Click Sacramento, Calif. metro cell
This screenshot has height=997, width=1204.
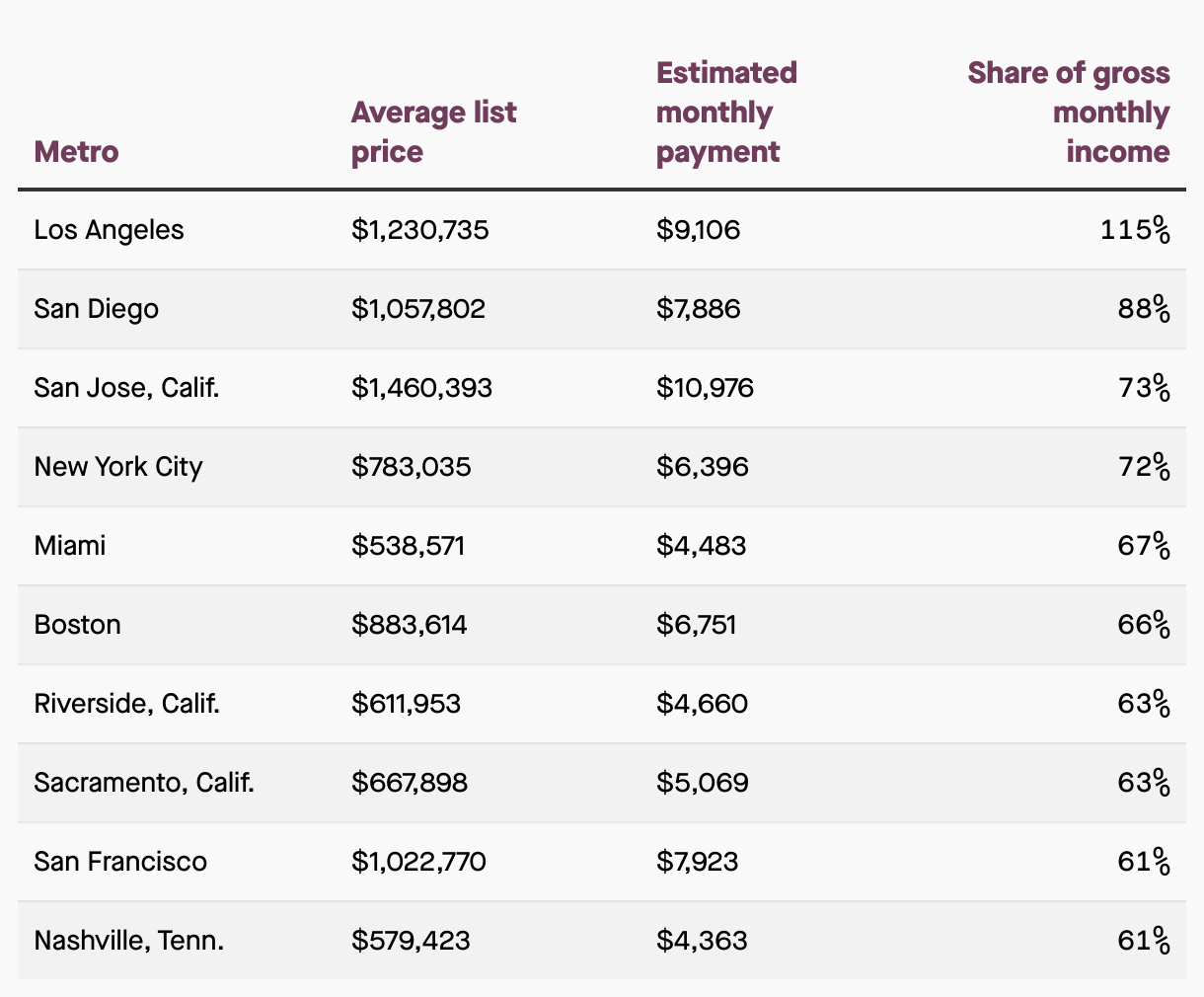click(x=144, y=783)
